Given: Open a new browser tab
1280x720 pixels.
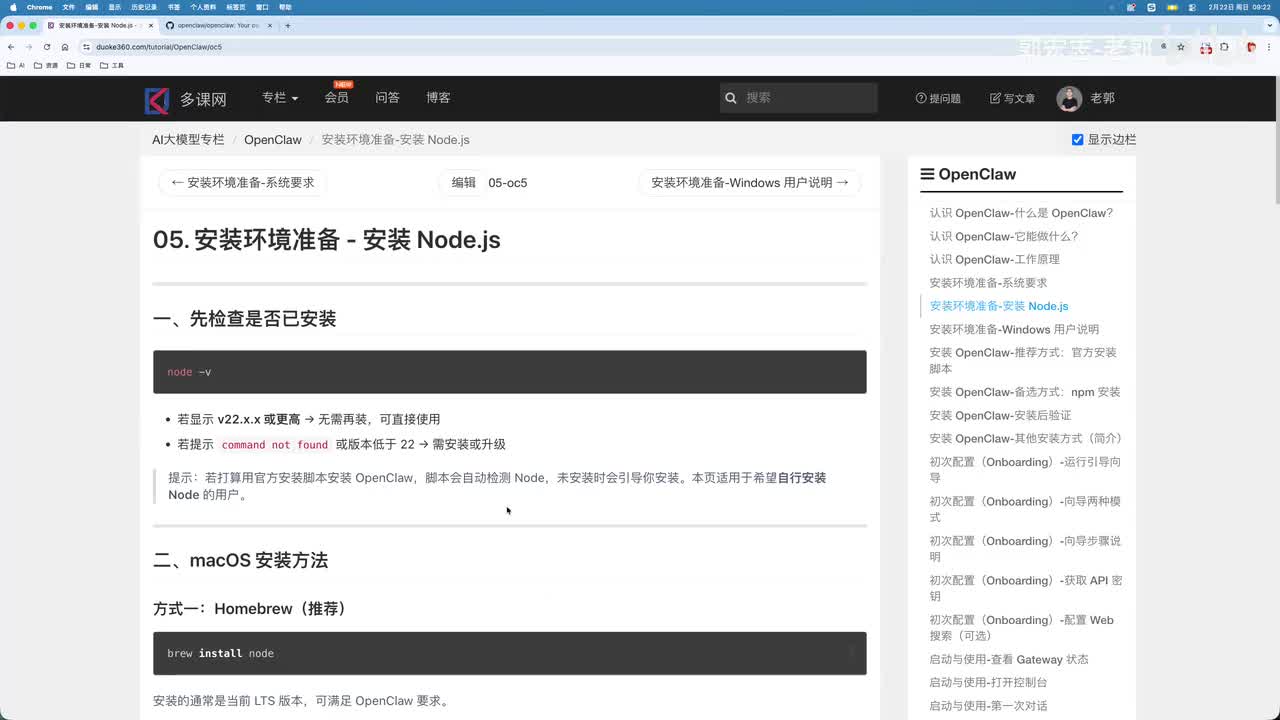Looking at the screenshot, I should point(287,25).
